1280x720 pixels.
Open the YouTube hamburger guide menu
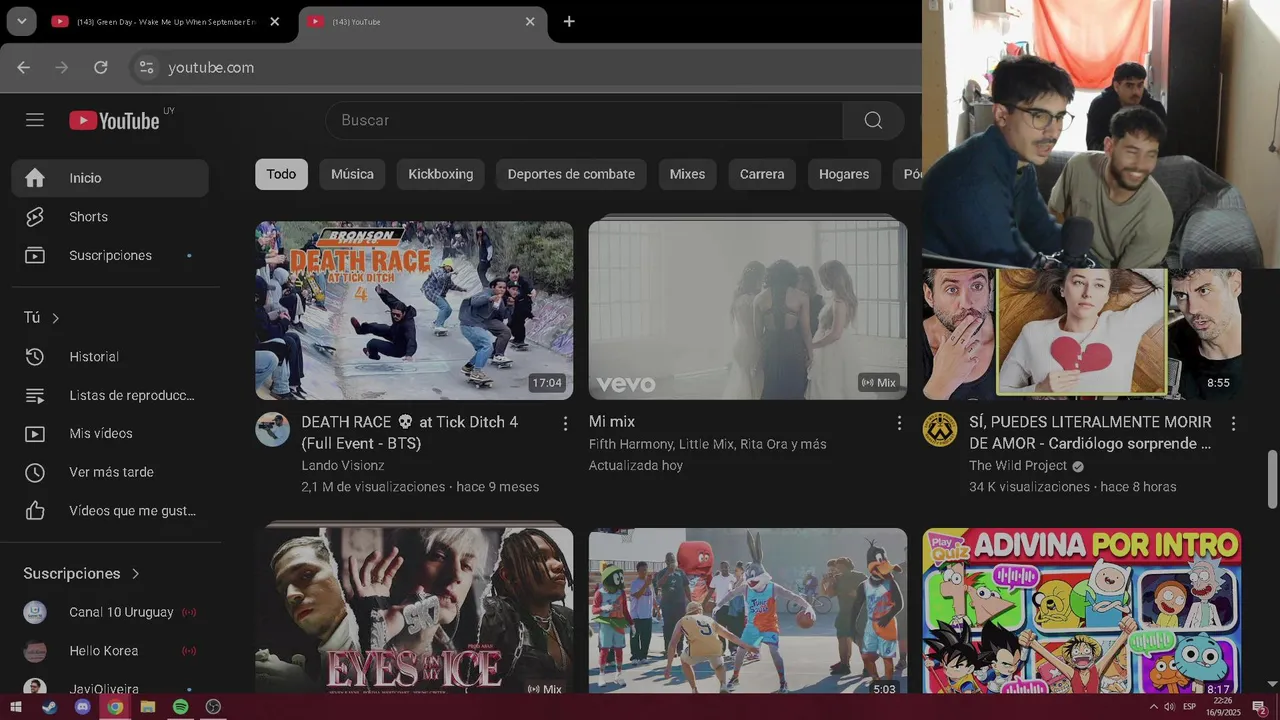tap(35, 120)
